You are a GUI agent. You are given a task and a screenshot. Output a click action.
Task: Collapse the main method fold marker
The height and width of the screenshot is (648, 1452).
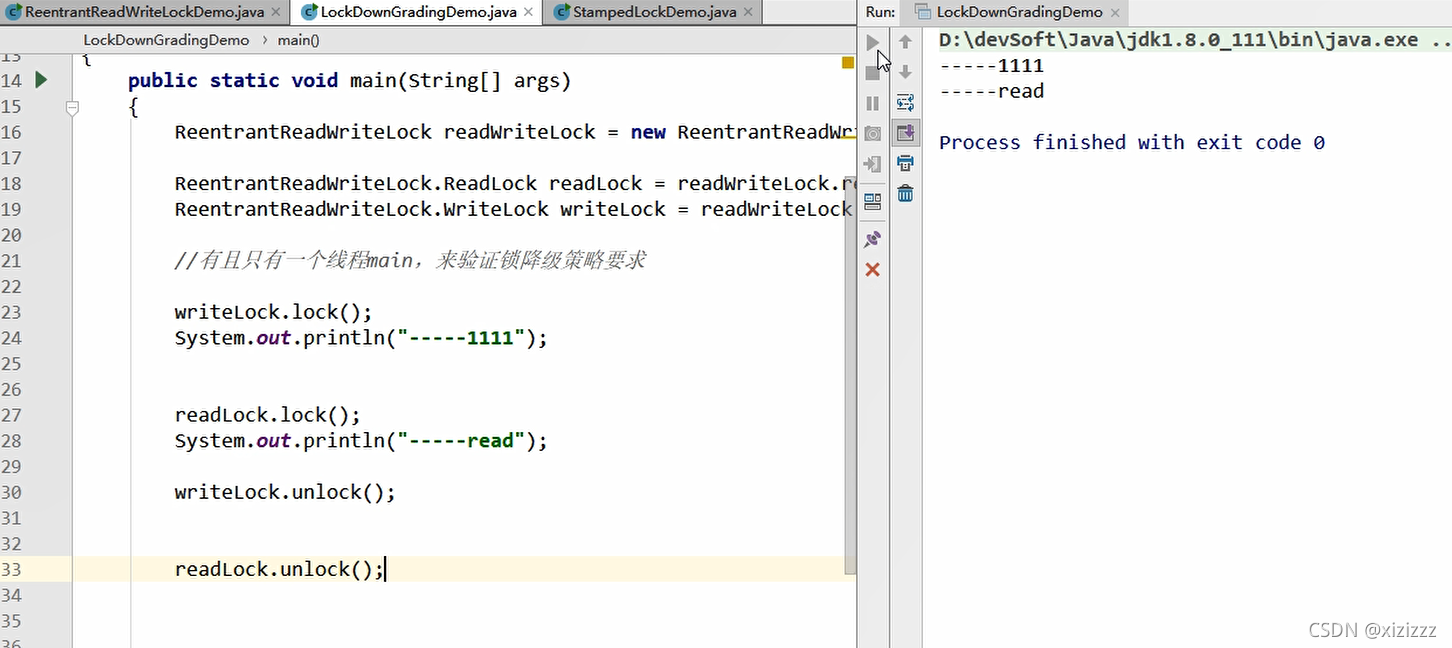pyautogui.click(x=72, y=107)
